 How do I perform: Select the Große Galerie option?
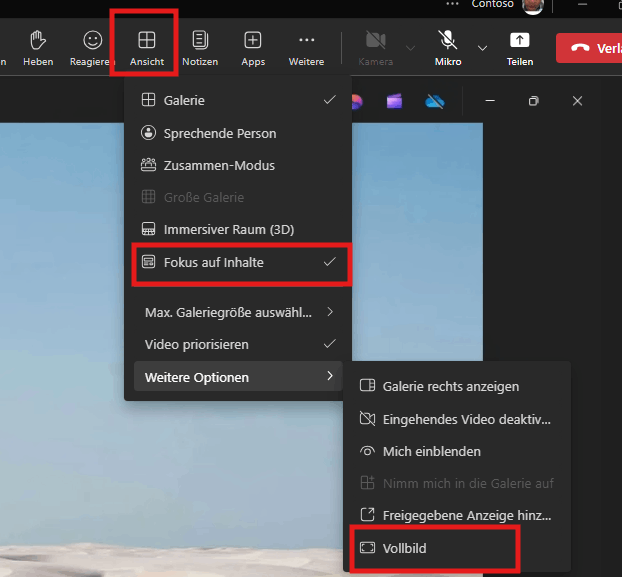[238, 197]
